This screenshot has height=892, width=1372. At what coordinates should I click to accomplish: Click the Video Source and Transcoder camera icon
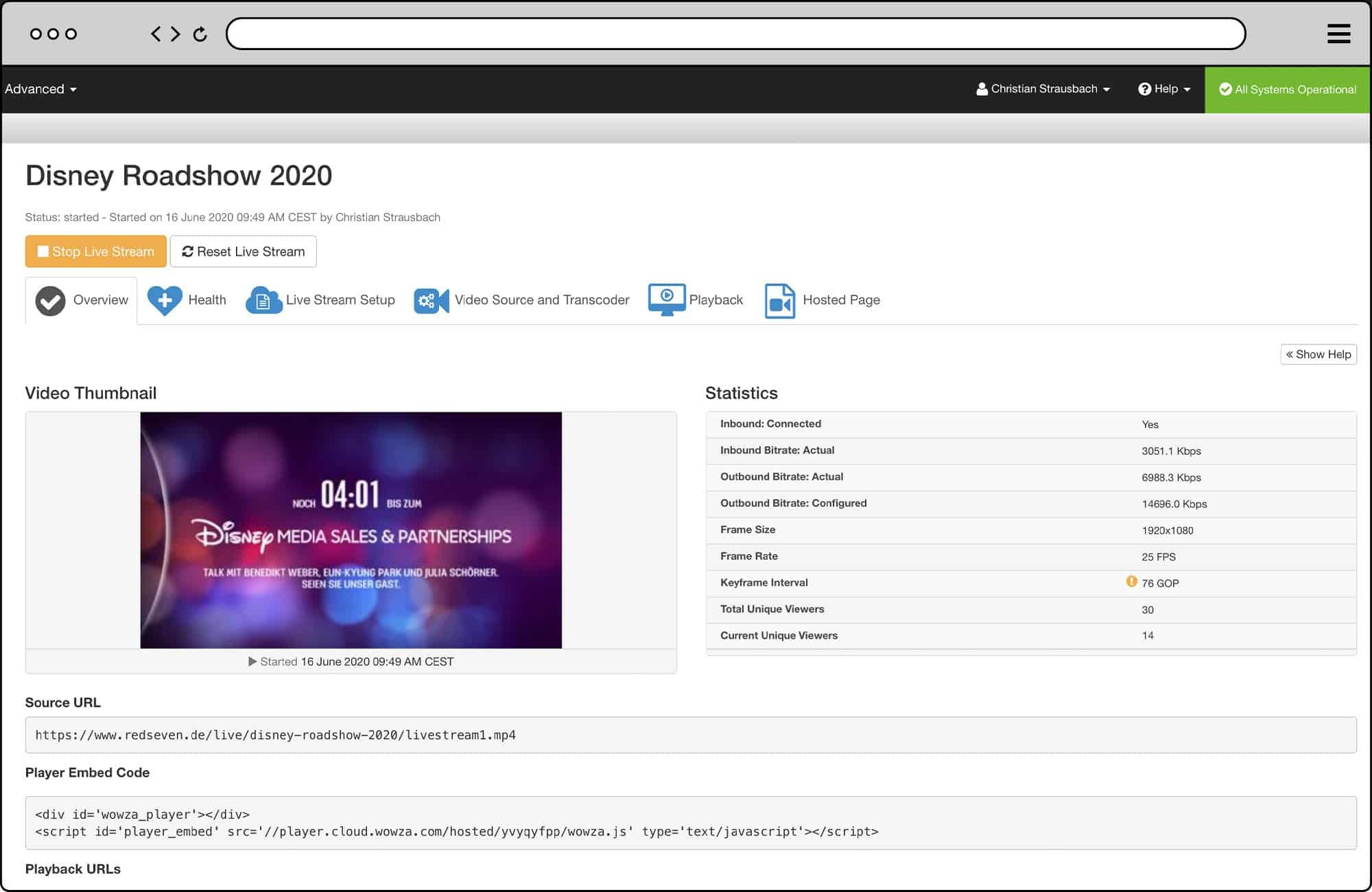431,301
